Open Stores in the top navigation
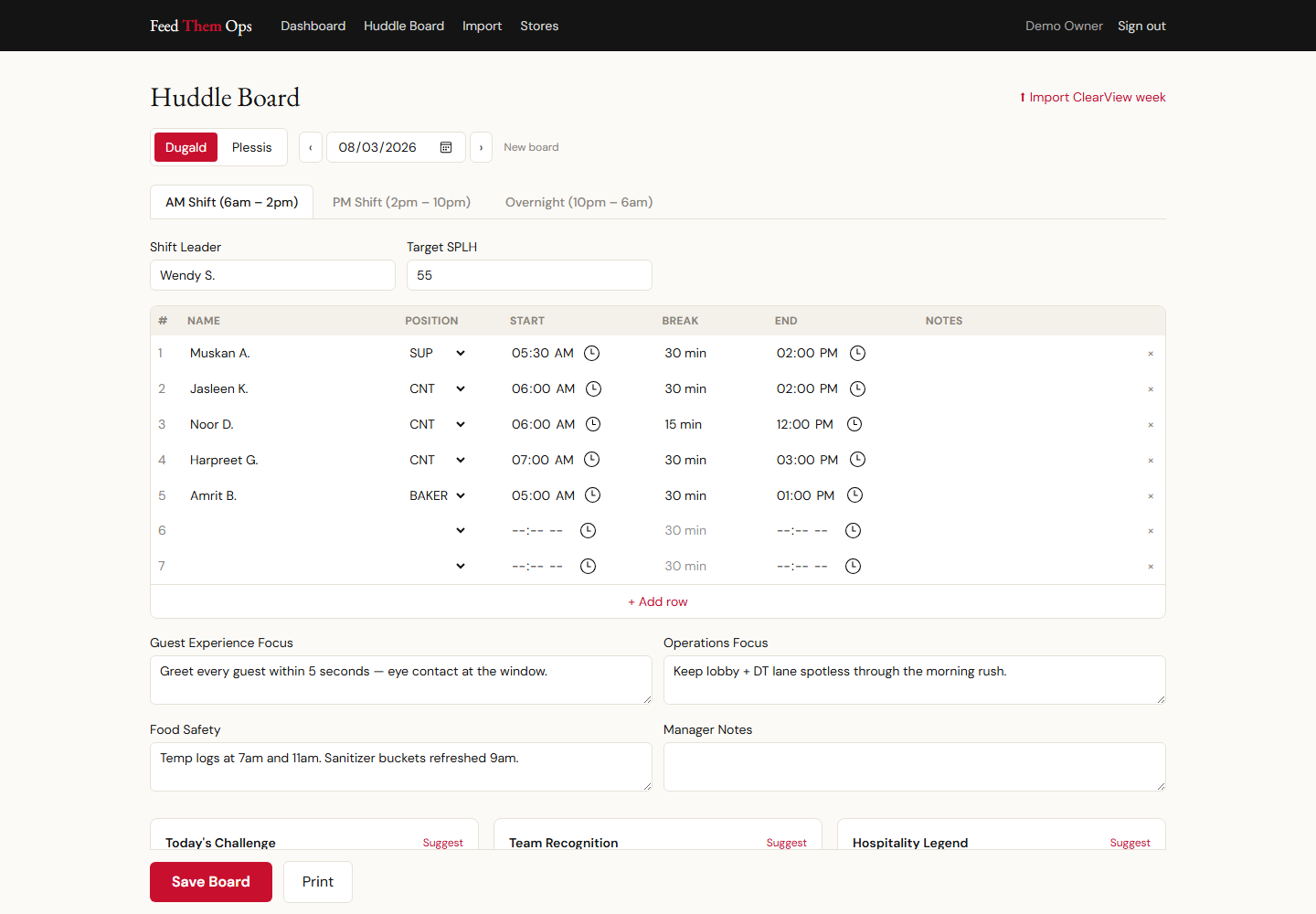The height and width of the screenshot is (914, 1316). pos(539,26)
